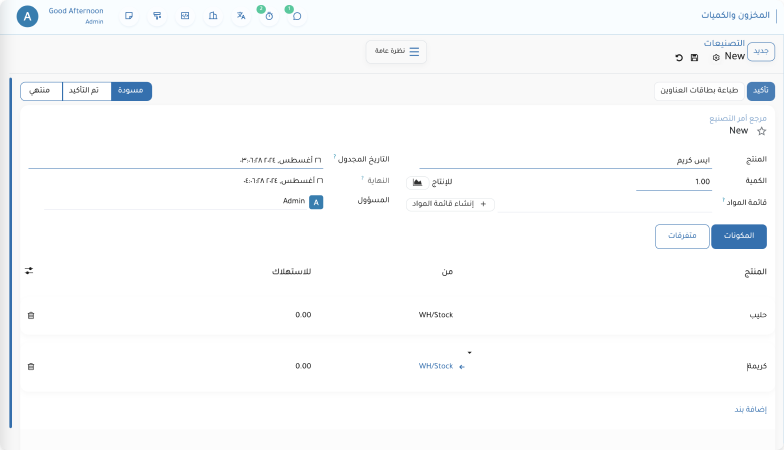Switch to the متفرقات tab
Viewport: 784px width, 450px height.
click(x=682, y=236)
